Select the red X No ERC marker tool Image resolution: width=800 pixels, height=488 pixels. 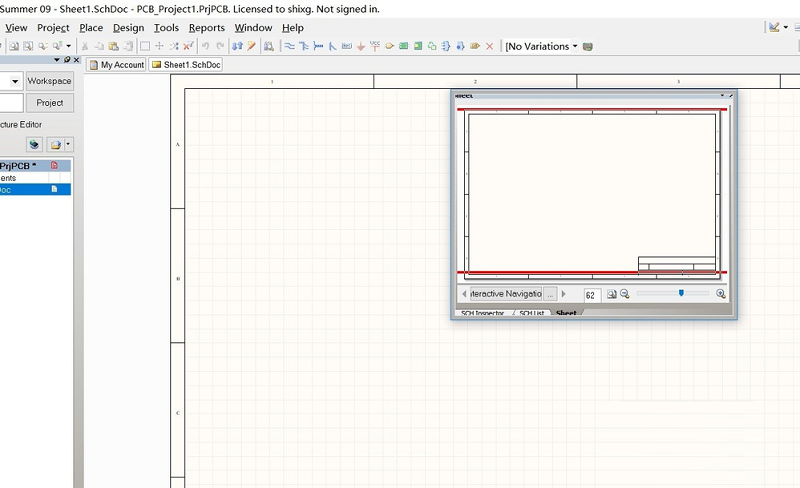pyautogui.click(x=489, y=46)
